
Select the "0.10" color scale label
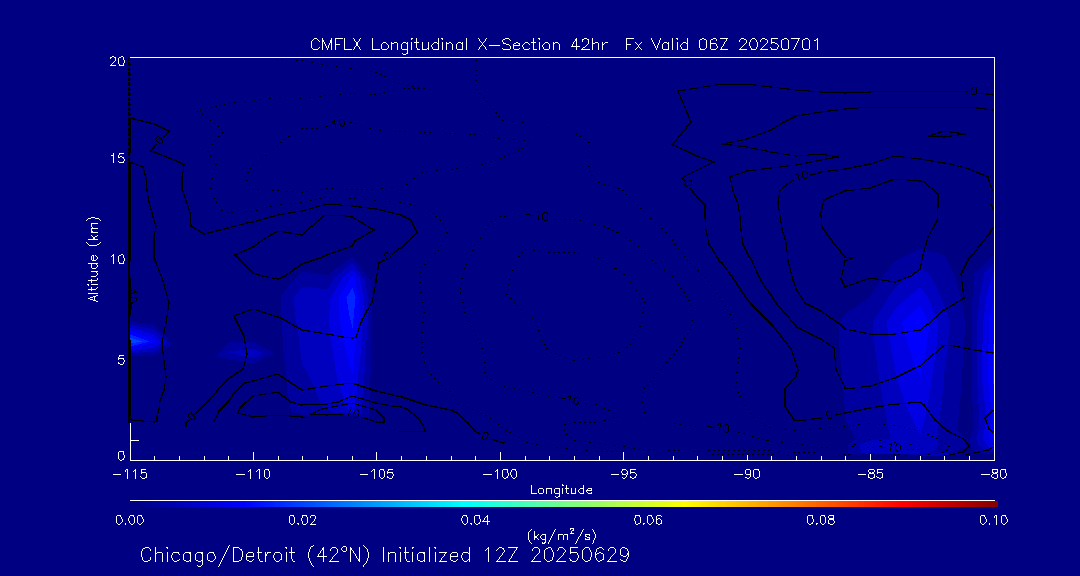[994, 520]
